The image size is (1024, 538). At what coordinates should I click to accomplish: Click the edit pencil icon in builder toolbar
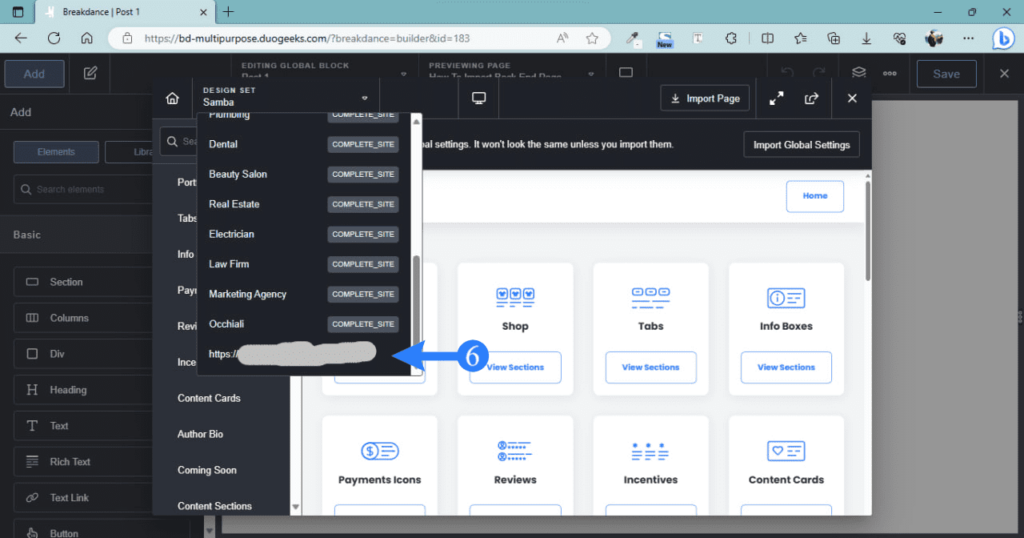pos(90,73)
